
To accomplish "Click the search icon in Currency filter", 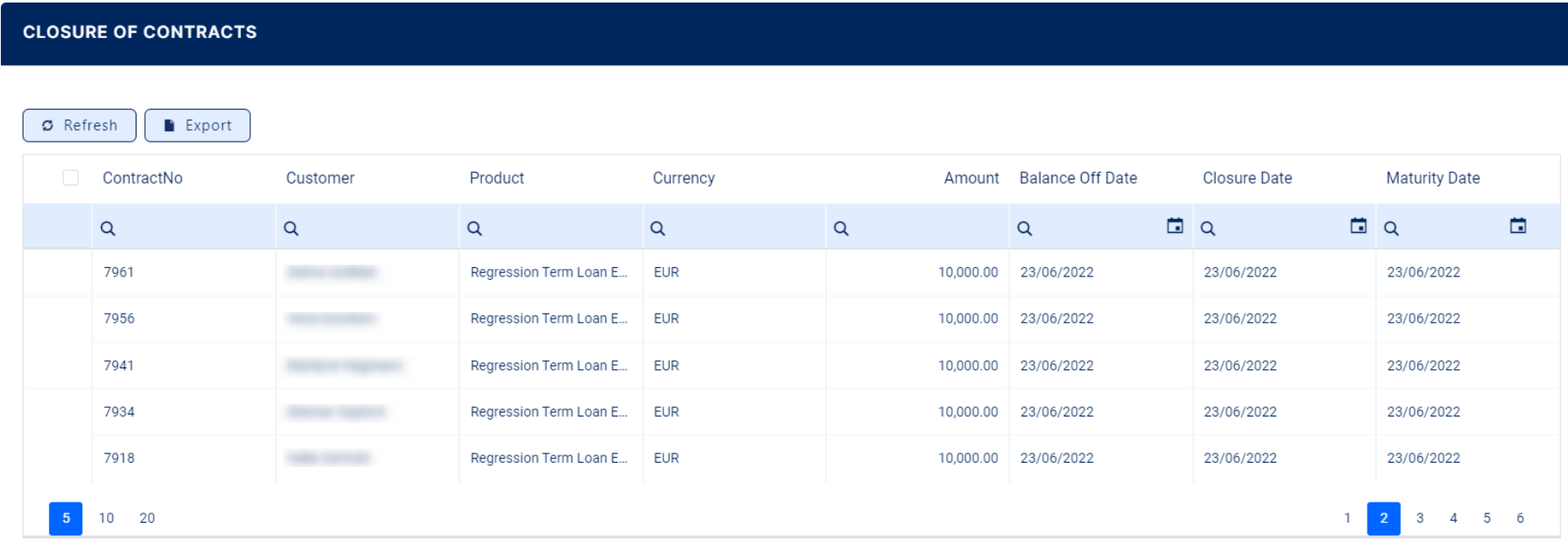I will tap(658, 228).
